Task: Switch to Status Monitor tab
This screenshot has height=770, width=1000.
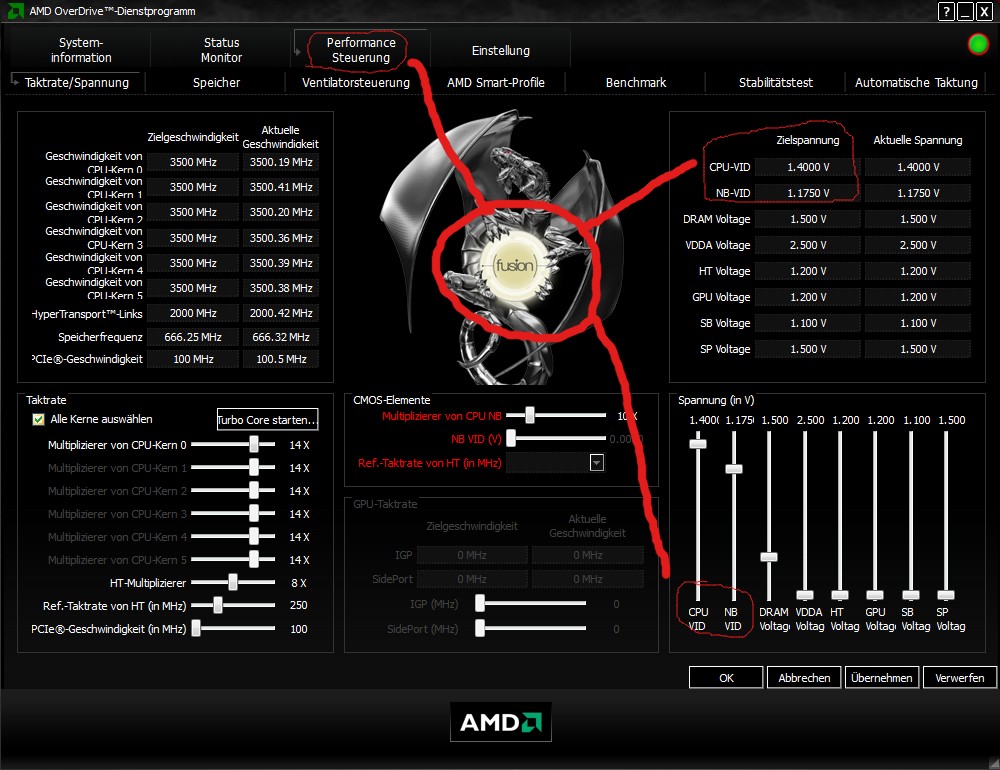Action: [x=221, y=50]
